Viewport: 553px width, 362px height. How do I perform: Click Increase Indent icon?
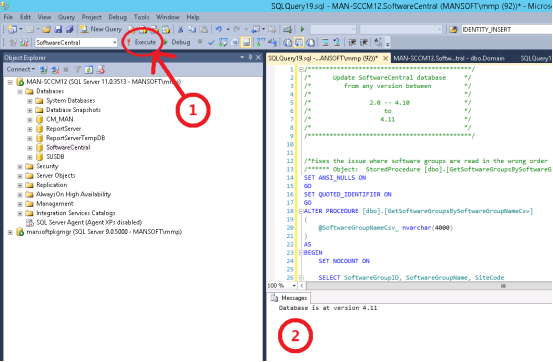tap(364, 43)
